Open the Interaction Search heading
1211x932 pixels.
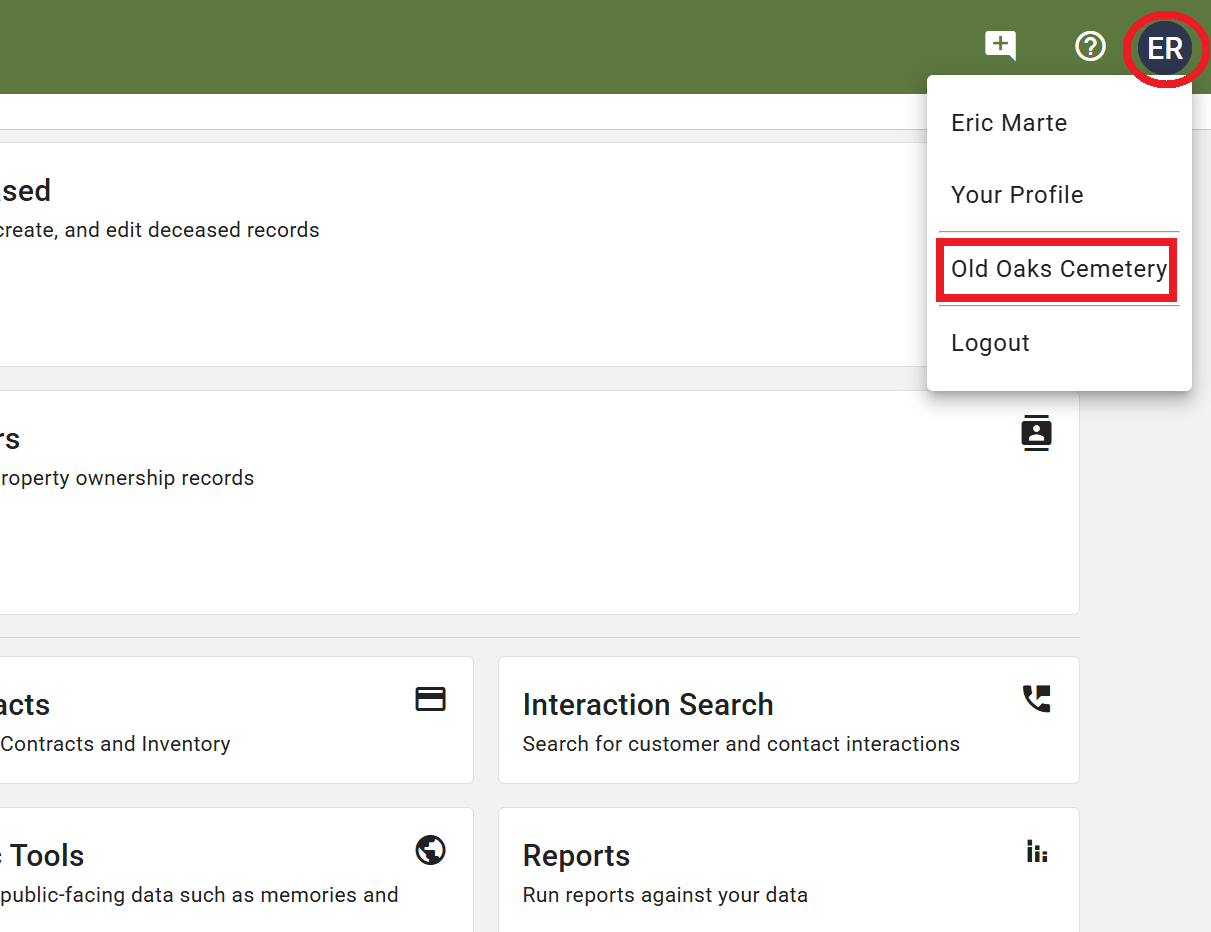(647, 705)
